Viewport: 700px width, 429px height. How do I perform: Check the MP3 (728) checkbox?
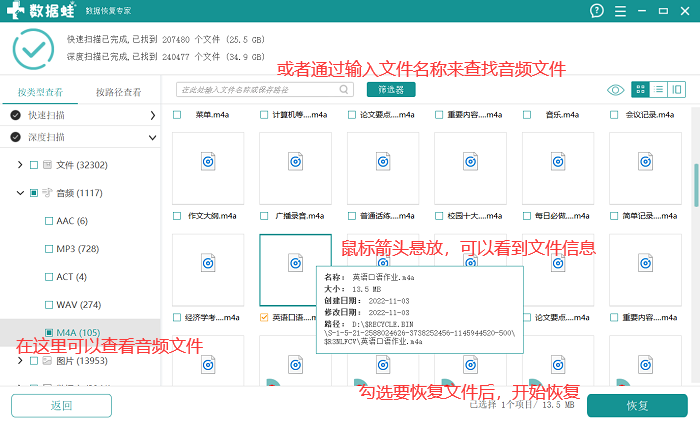pyautogui.click(x=49, y=248)
